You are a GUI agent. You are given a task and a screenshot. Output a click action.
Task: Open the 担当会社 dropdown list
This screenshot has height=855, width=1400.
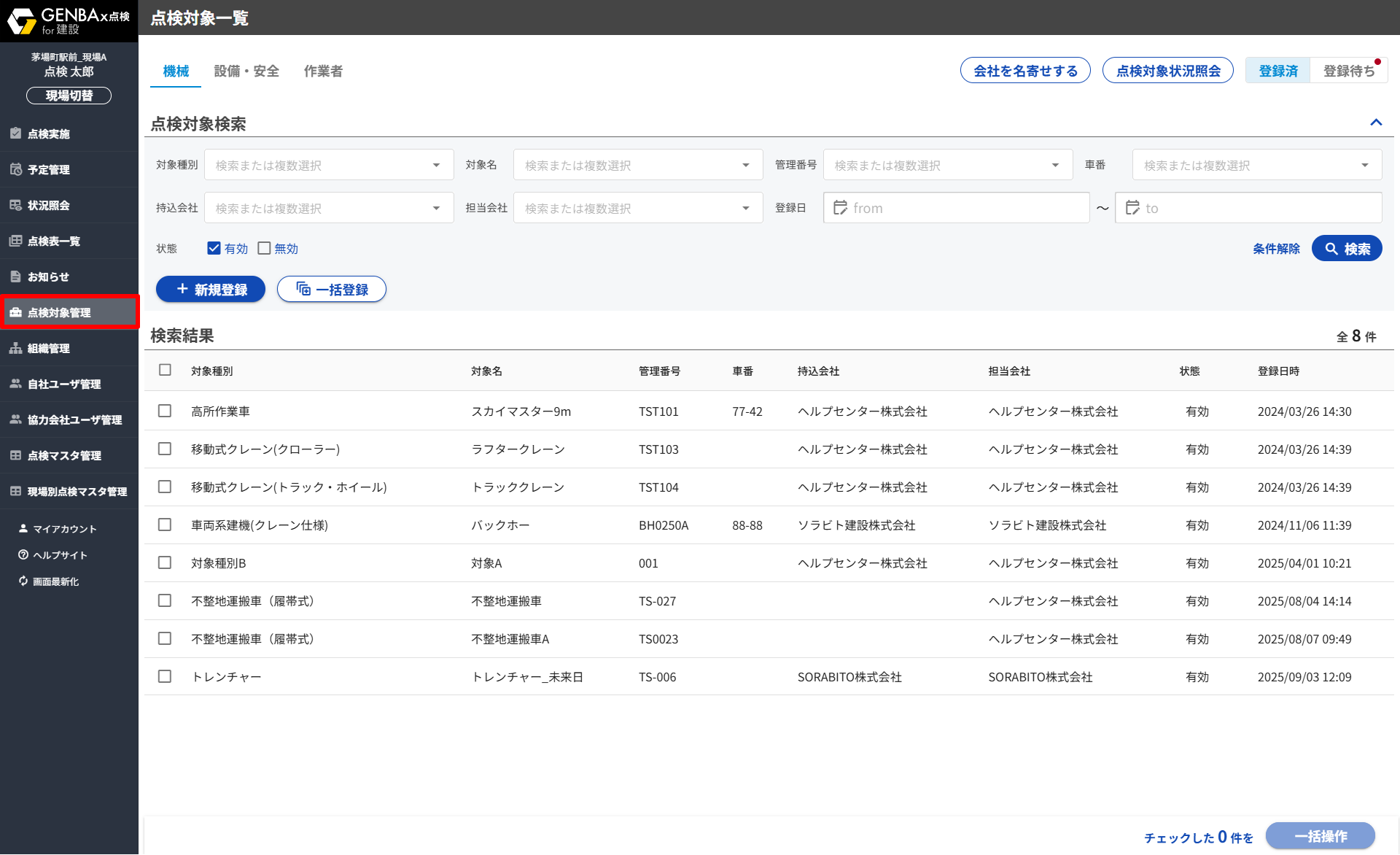coord(745,208)
